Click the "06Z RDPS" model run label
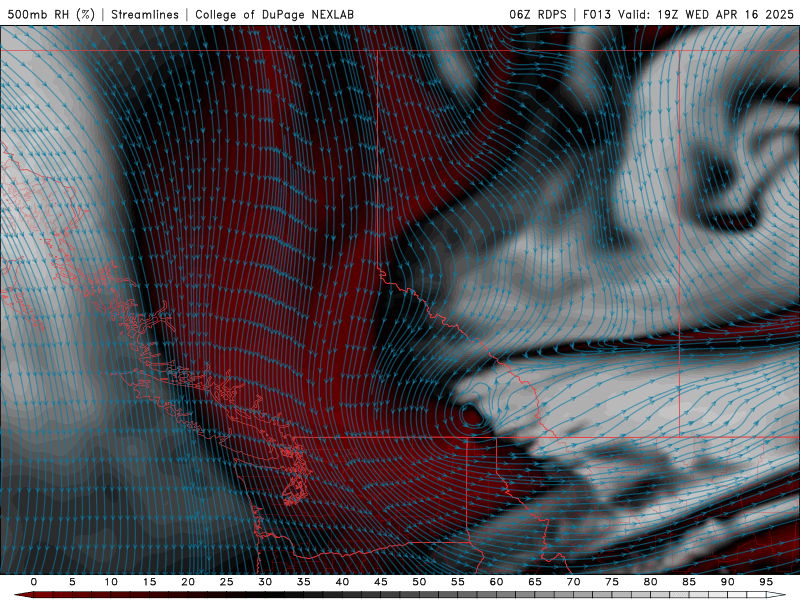The height and width of the screenshot is (600, 800). (x=538, y=14)
